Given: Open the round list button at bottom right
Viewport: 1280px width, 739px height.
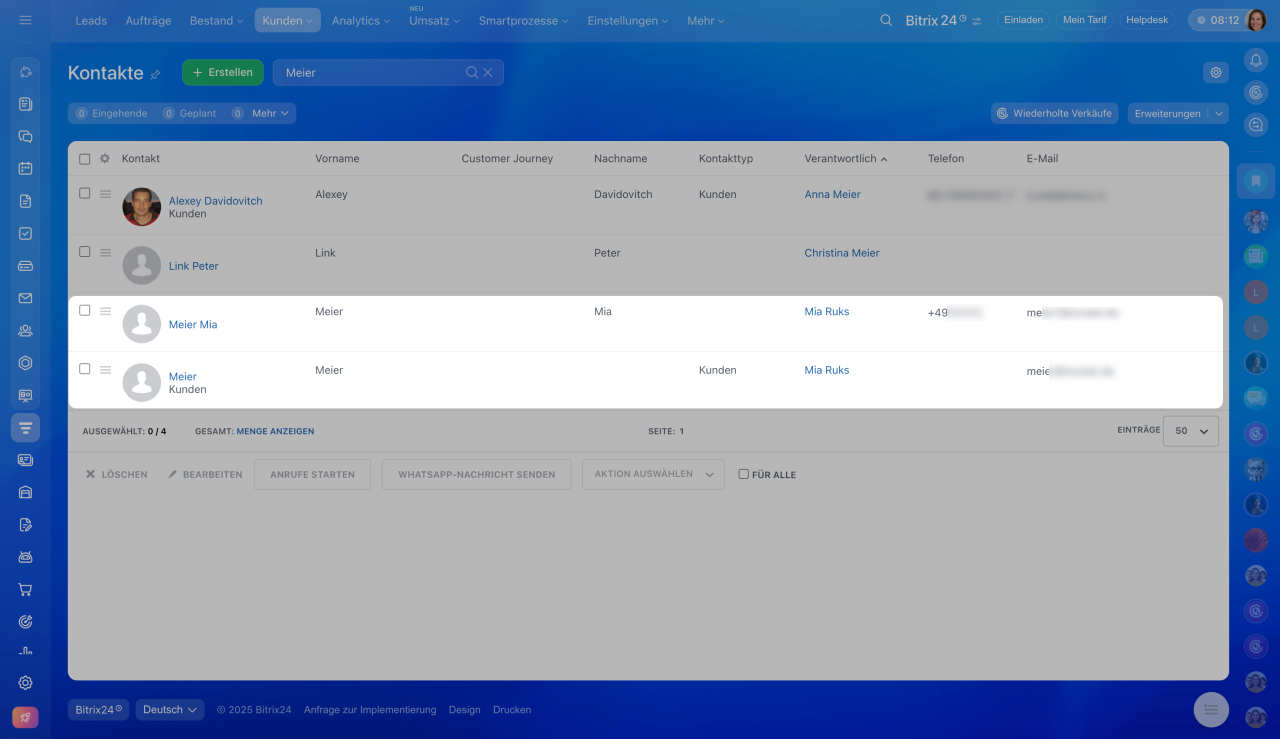Looking at the screenshot, I should point(1211,709).
